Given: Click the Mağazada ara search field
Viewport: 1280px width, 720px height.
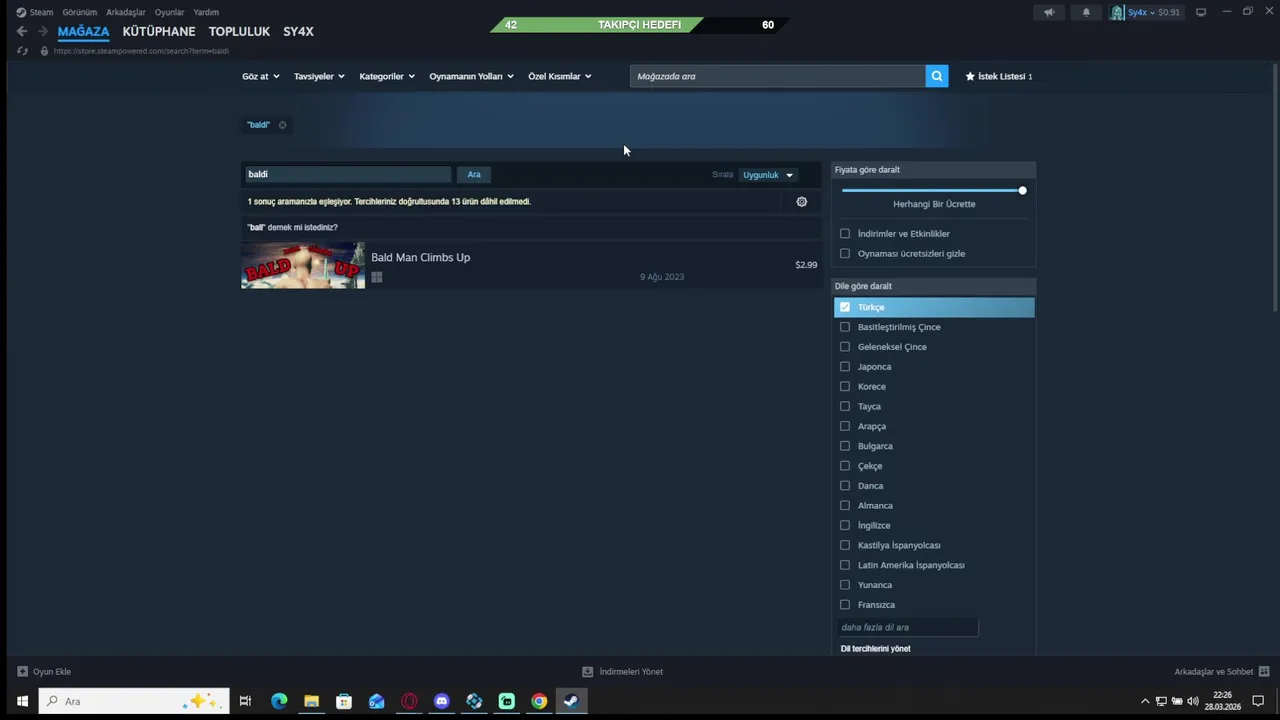Looking at the screenshot, I should [778, 76].
